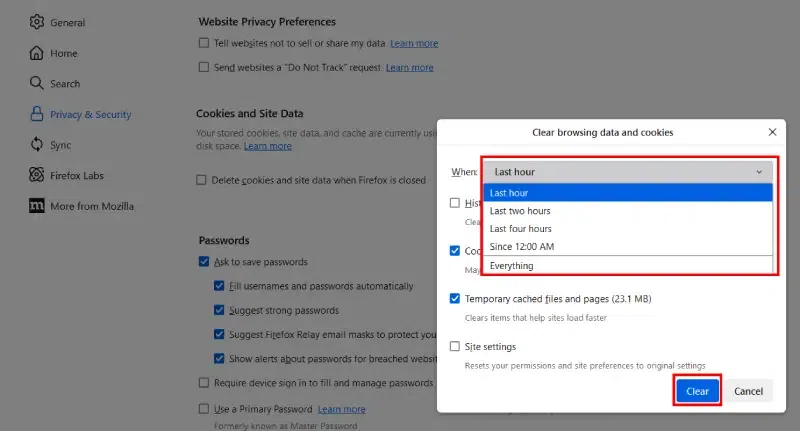Screen dimensions: 800x431
Task: Click the Cancel button
Action: tap(748, 391)
